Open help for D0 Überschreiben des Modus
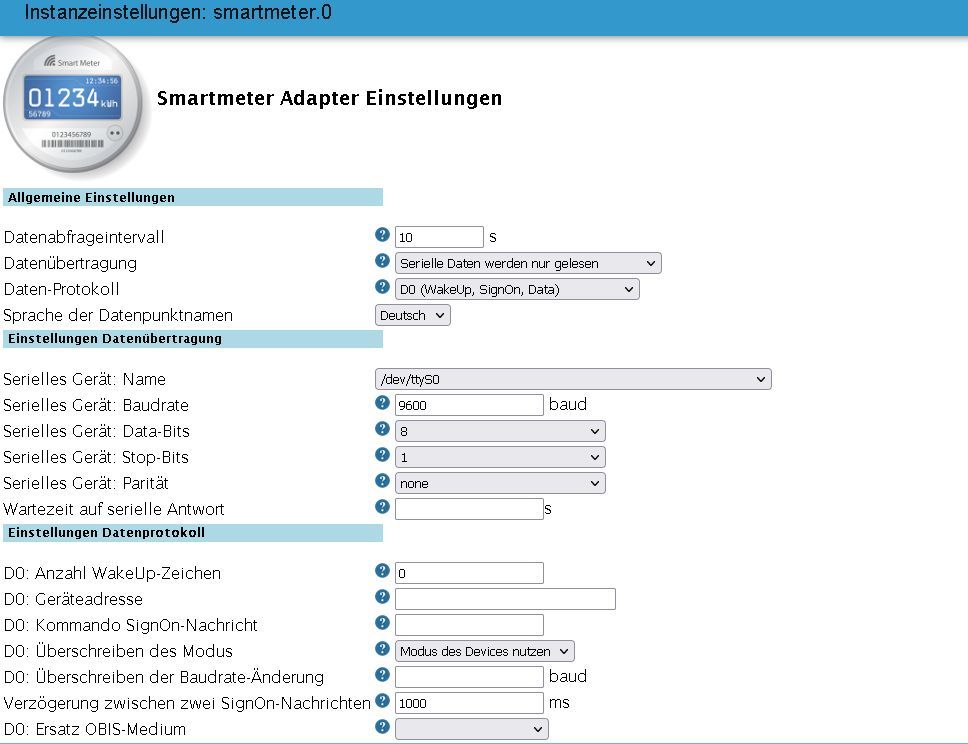This screenshot has width=968, height=744. 382,648
